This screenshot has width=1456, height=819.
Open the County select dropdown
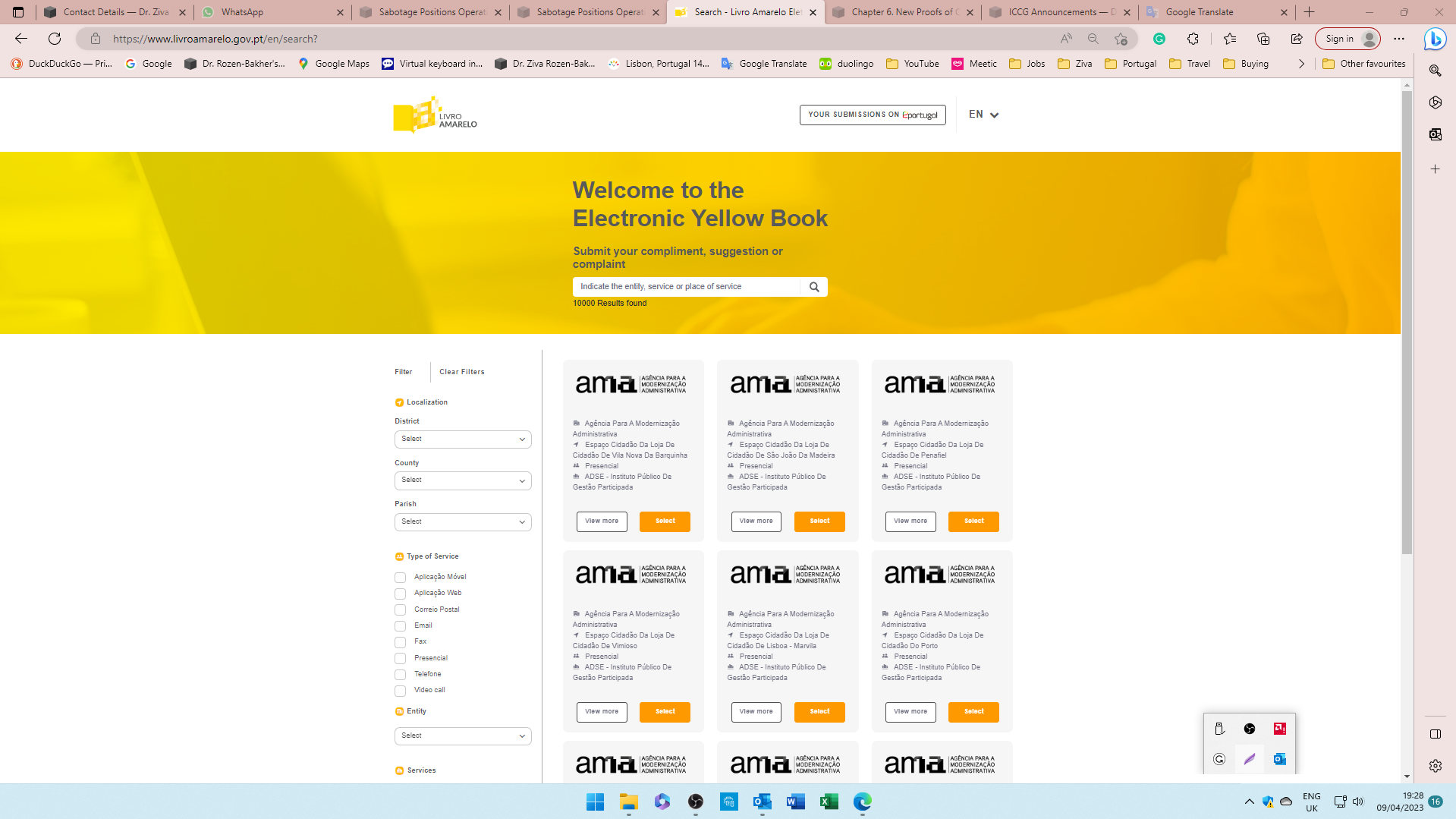point(463,480)
